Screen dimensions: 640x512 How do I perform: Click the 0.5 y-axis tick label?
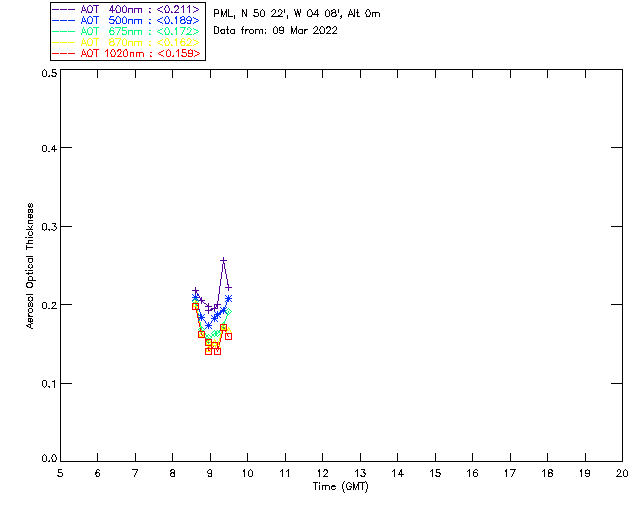click(x=49, y=73)
